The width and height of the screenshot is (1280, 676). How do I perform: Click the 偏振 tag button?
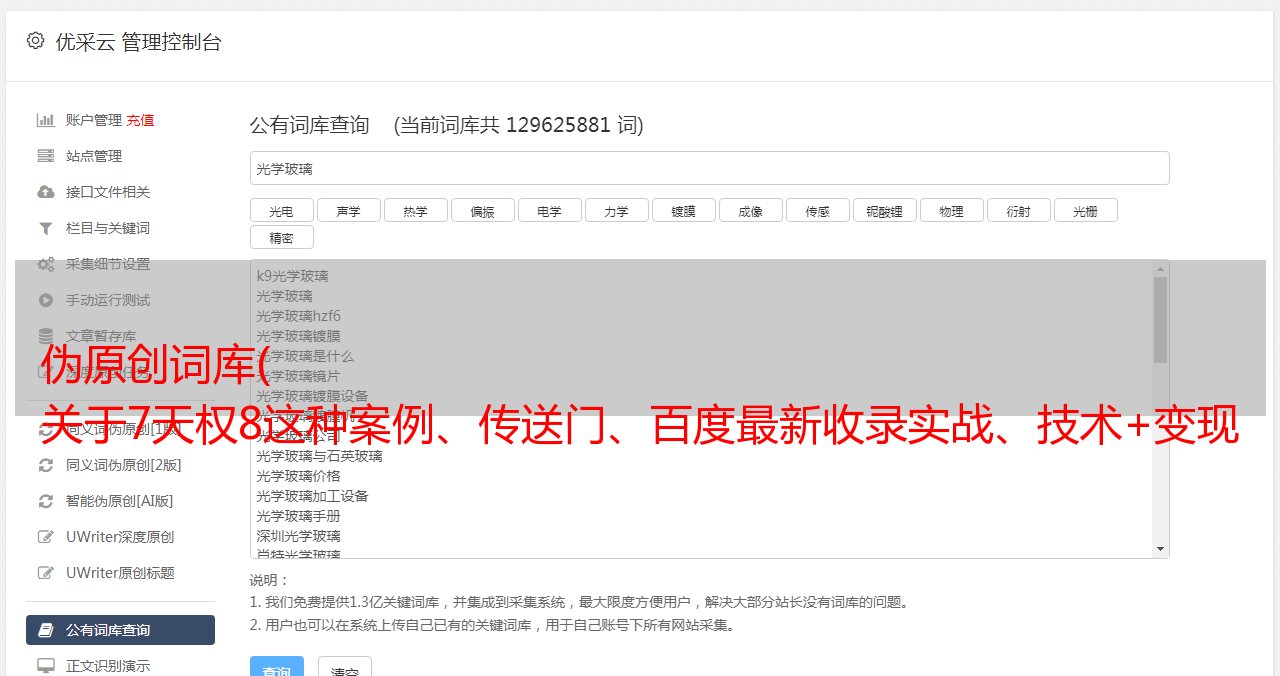point(482,210)
